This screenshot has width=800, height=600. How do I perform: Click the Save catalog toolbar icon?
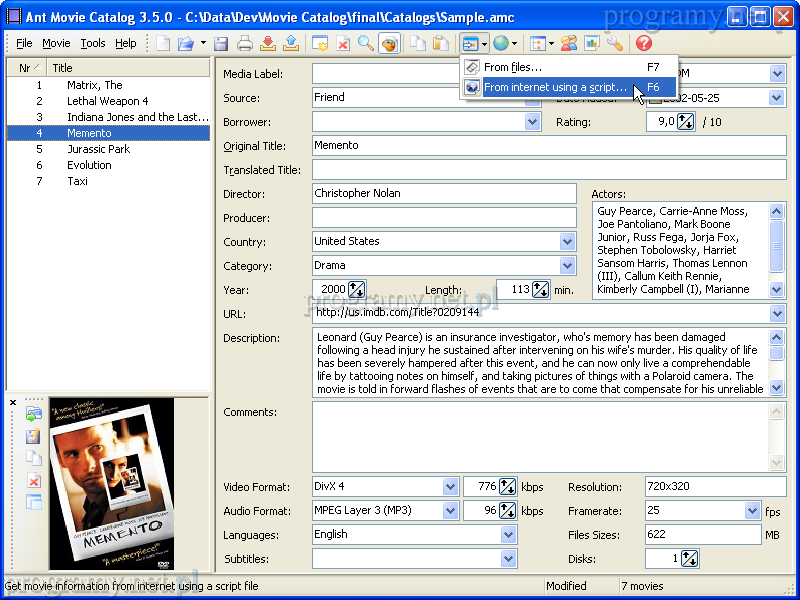(x=221, y=44)
